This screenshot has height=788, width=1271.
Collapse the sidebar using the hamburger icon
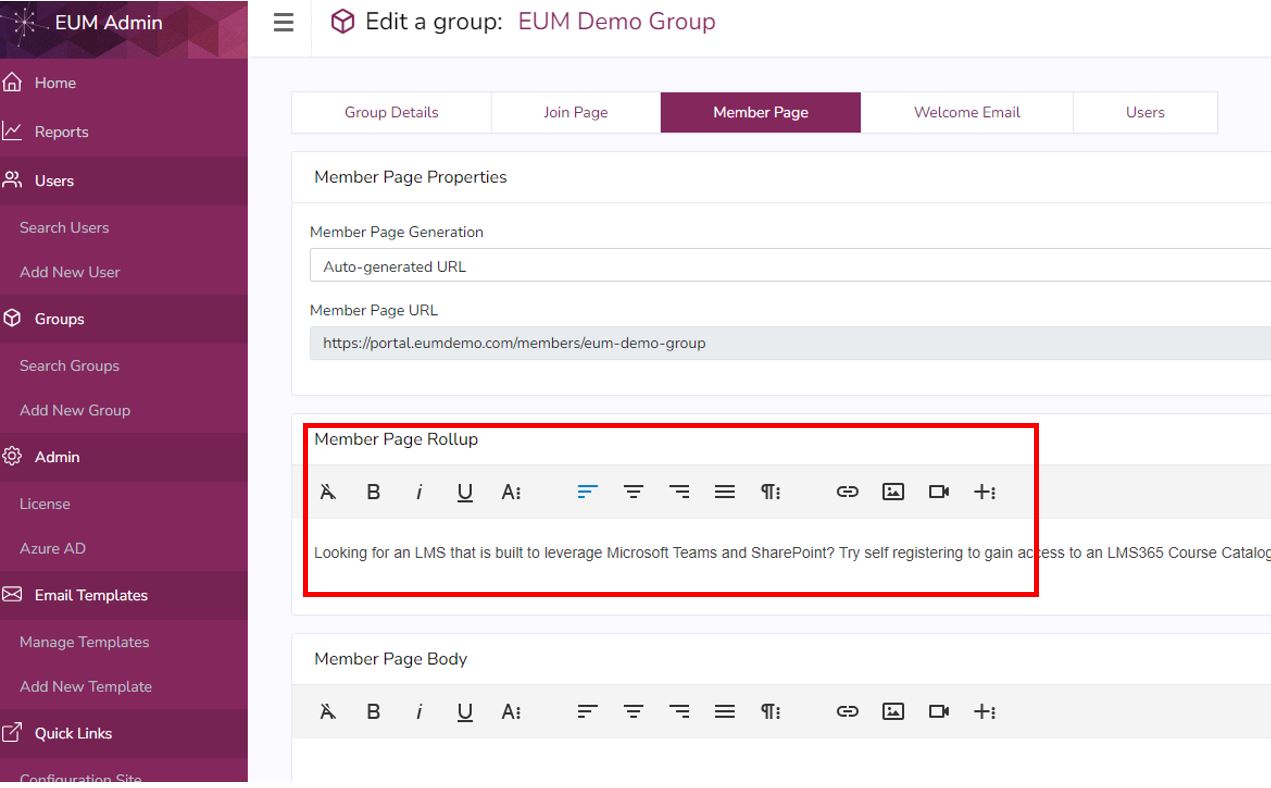283,21
